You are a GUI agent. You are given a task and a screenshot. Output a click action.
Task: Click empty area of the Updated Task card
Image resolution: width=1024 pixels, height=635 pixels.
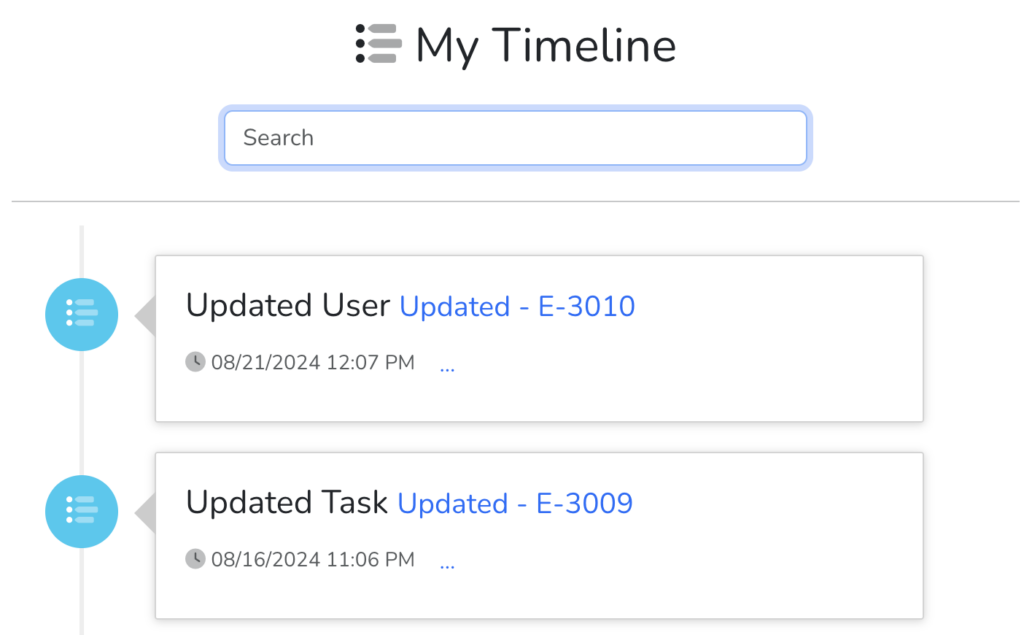tap(718, 575)
